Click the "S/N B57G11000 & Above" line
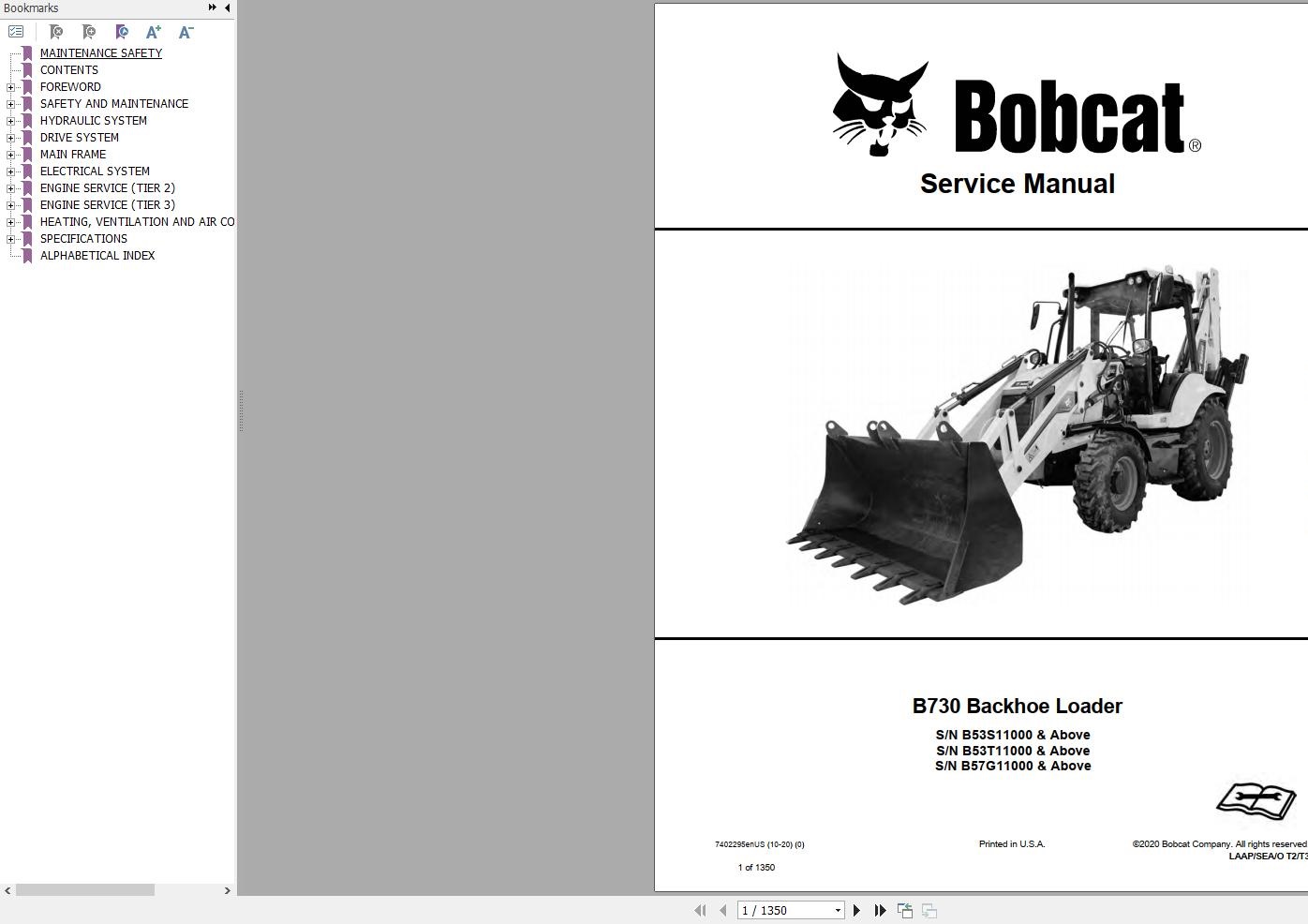This screenshot has width=1308, height=924. coord(1013,766)
